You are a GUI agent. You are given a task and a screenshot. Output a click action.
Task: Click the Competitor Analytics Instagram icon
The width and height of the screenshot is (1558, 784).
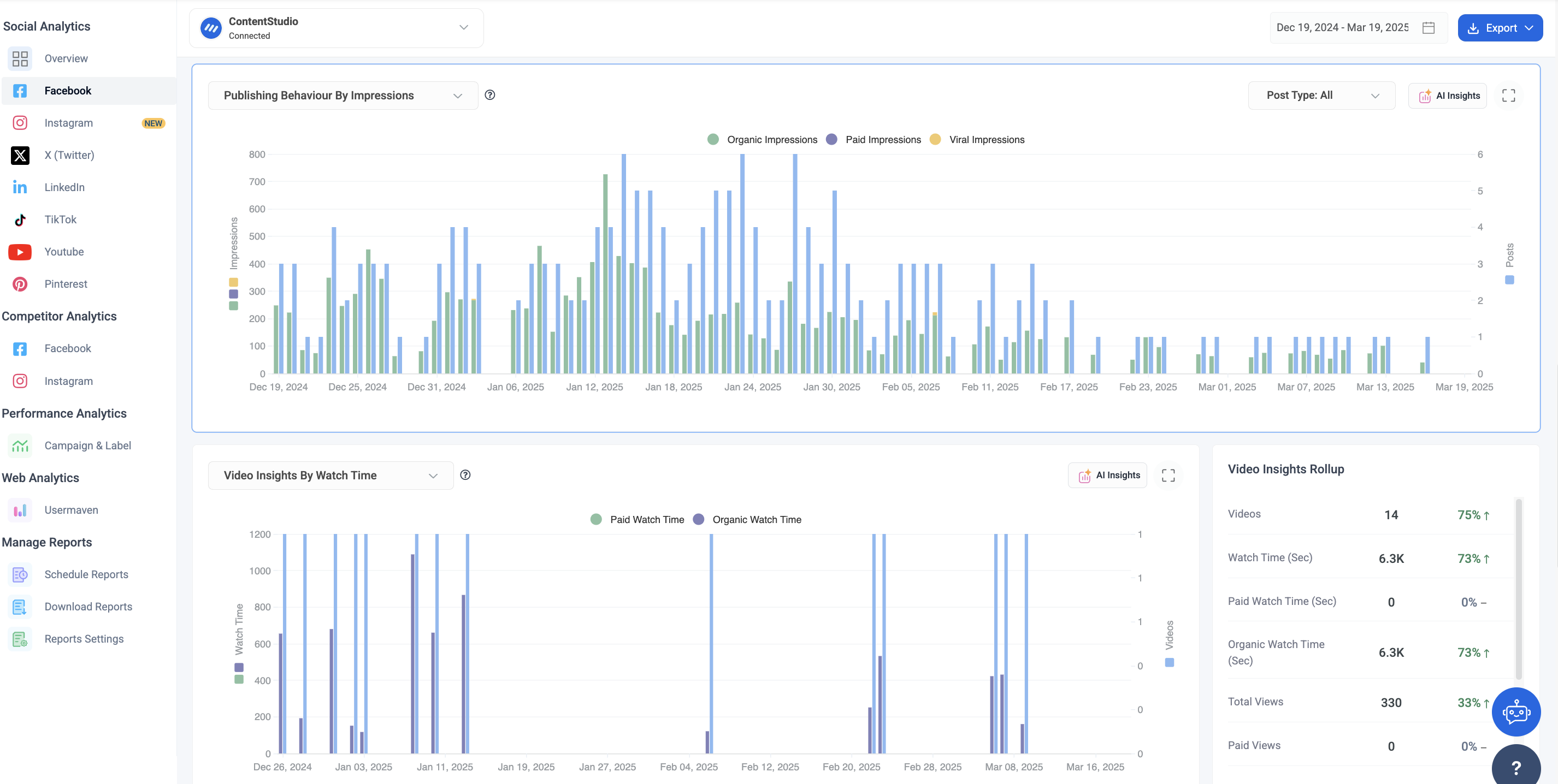tap(20, 381)
